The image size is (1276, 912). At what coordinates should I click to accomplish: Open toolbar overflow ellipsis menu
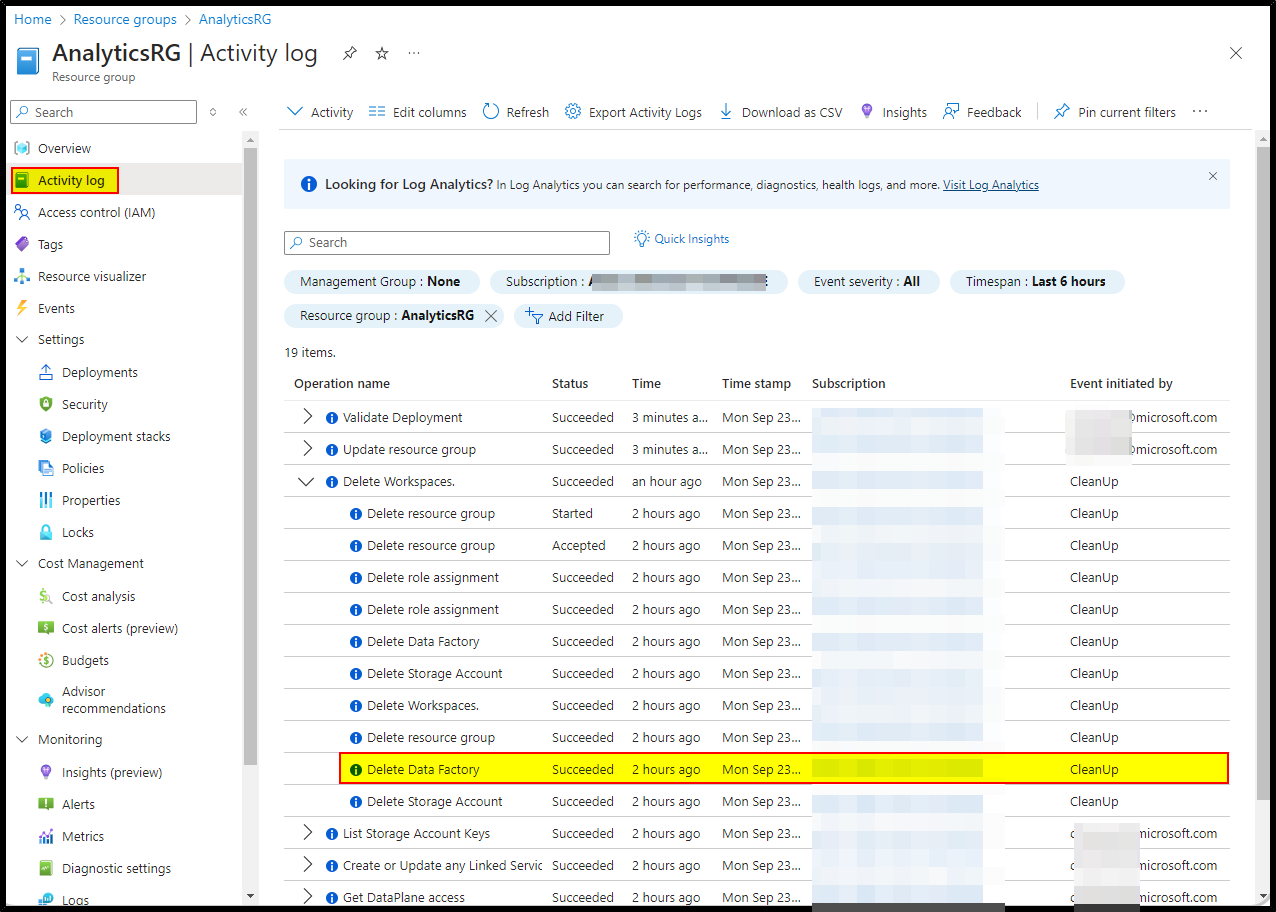1201,112
